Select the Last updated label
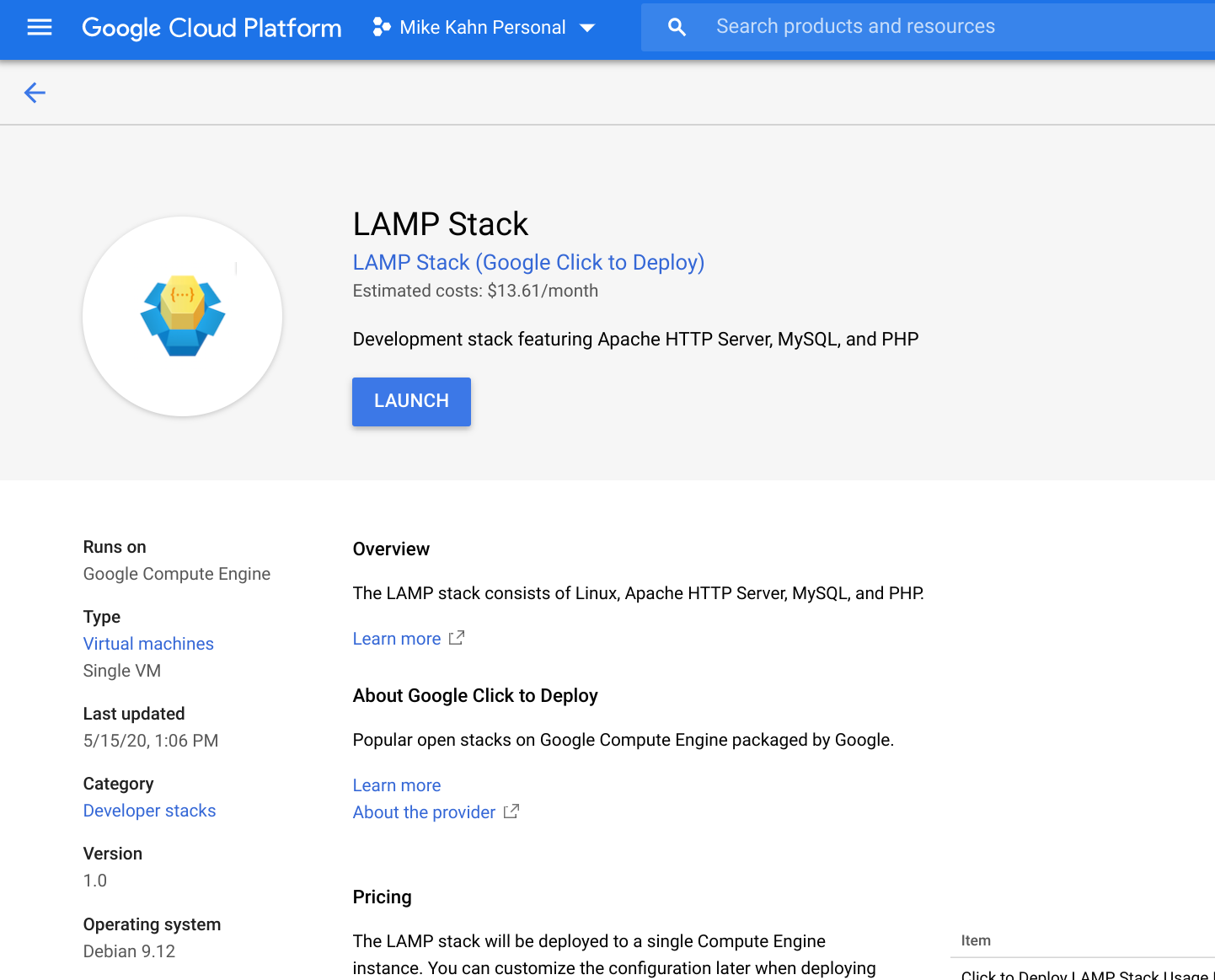 tap(134, 714)
